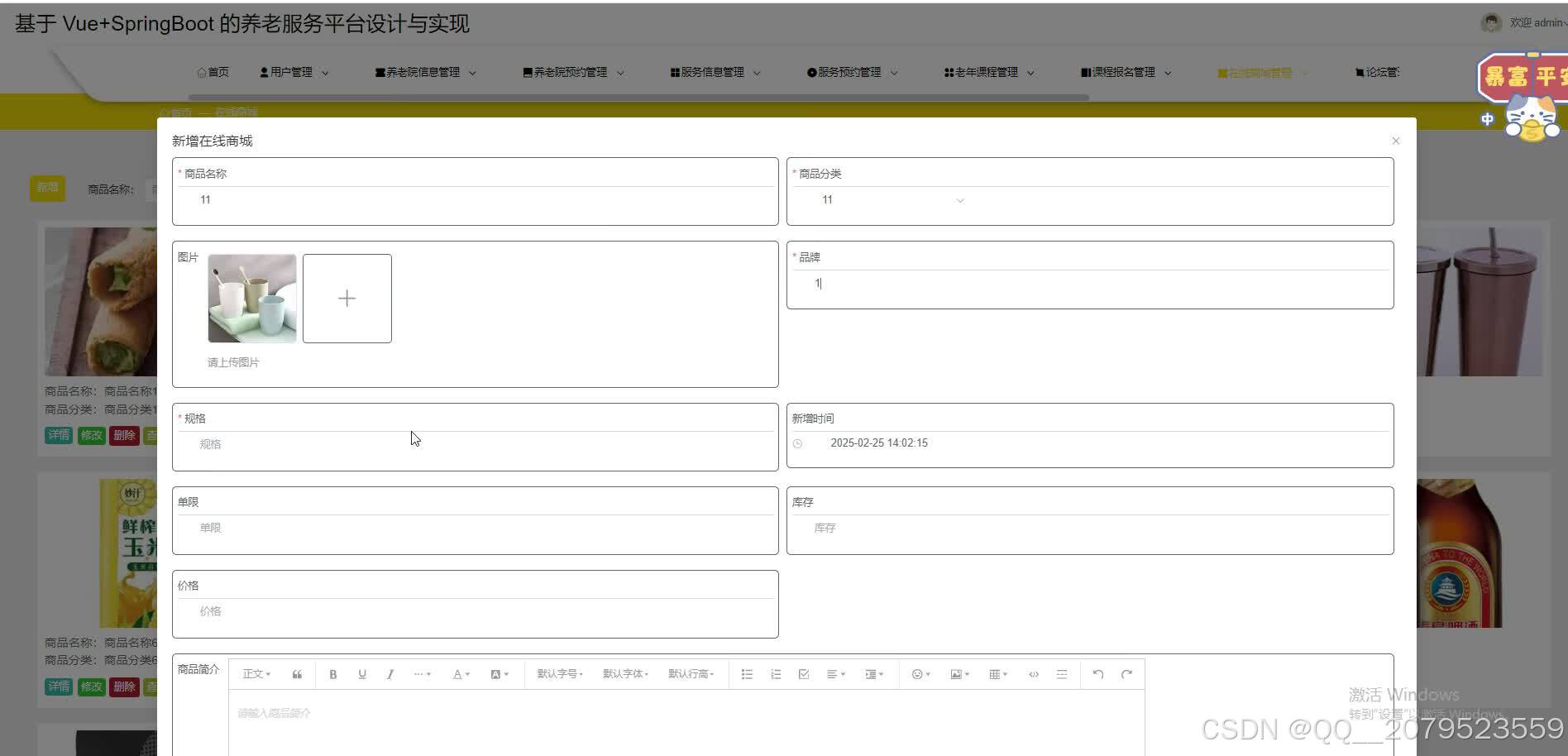Open the 默认字体 font family dropdown

pyautogui.click(x=625, y=674)
